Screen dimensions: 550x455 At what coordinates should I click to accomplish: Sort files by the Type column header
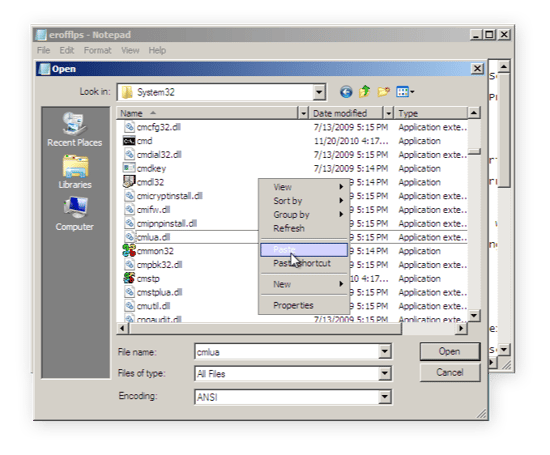click(x=430, y=113)
